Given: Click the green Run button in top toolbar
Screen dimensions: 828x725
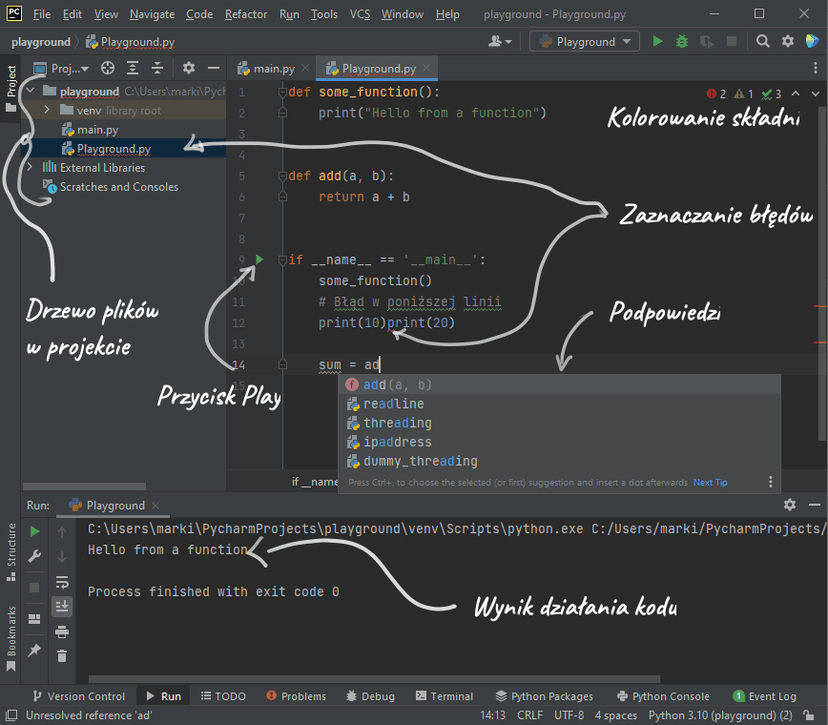Looking at the screenshot, I should [657, 42].
